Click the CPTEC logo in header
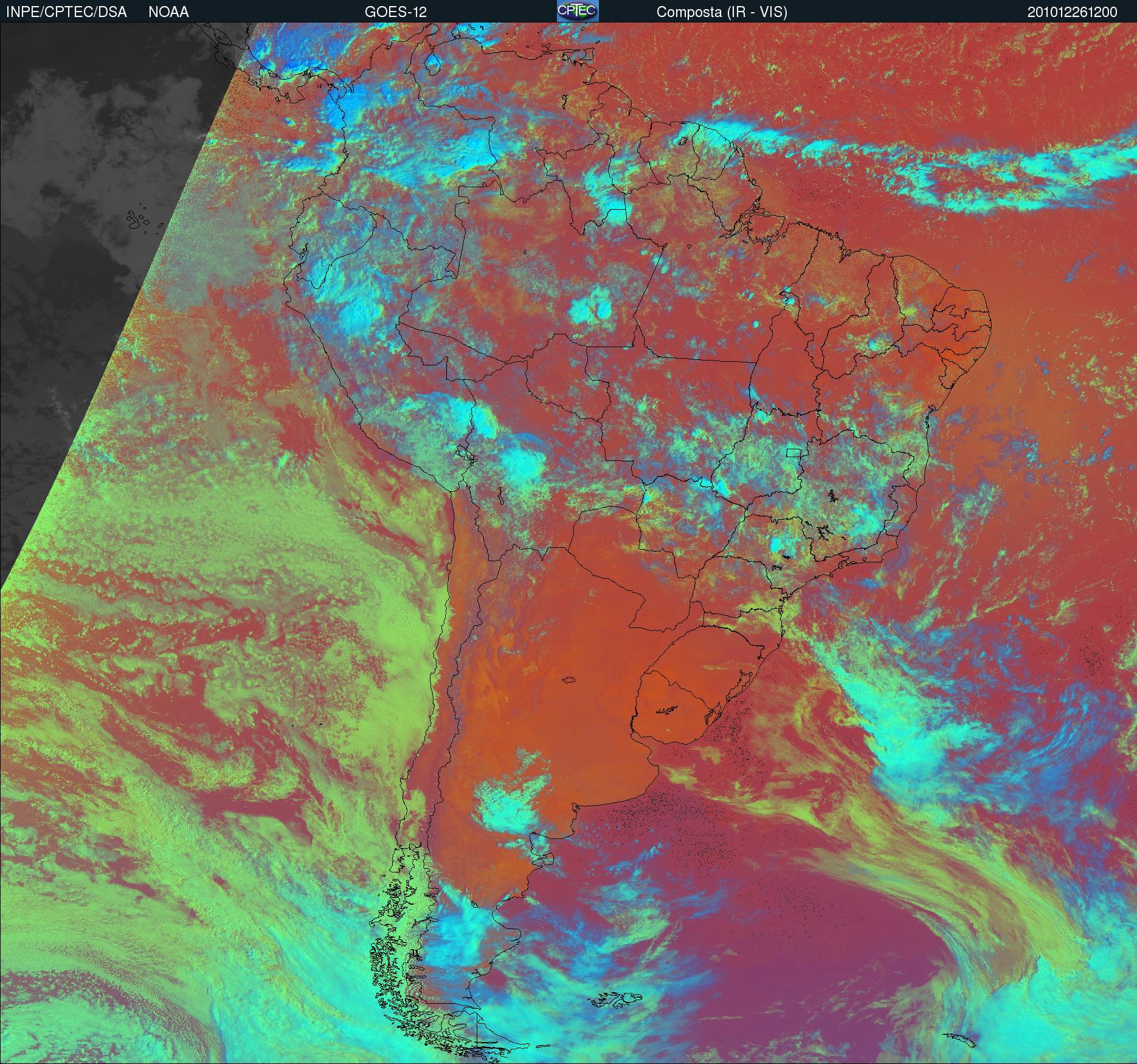This screenshot has height=1064, width=1137. (578, 11)
